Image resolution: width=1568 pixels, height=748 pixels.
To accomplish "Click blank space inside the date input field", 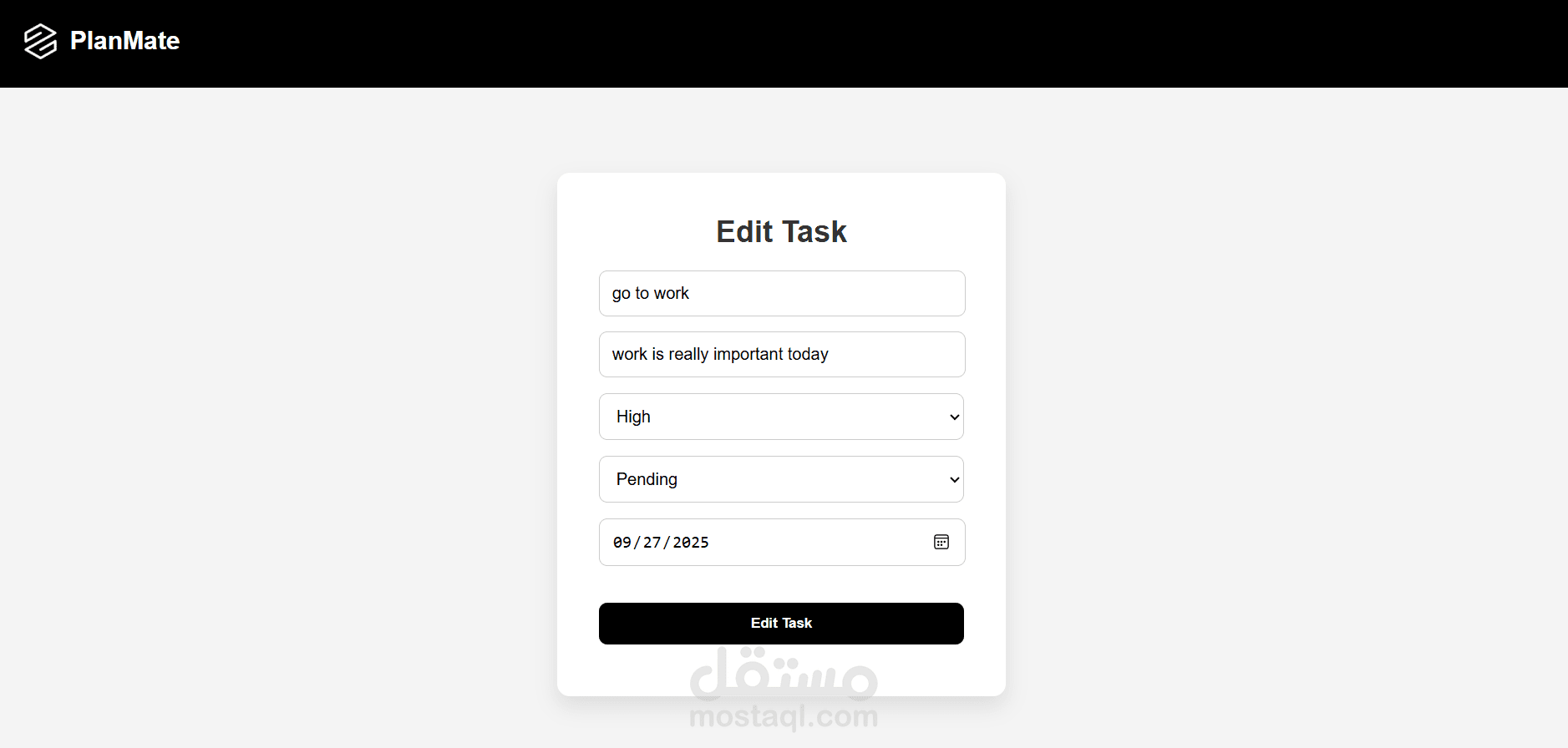I will click(819, 543).
